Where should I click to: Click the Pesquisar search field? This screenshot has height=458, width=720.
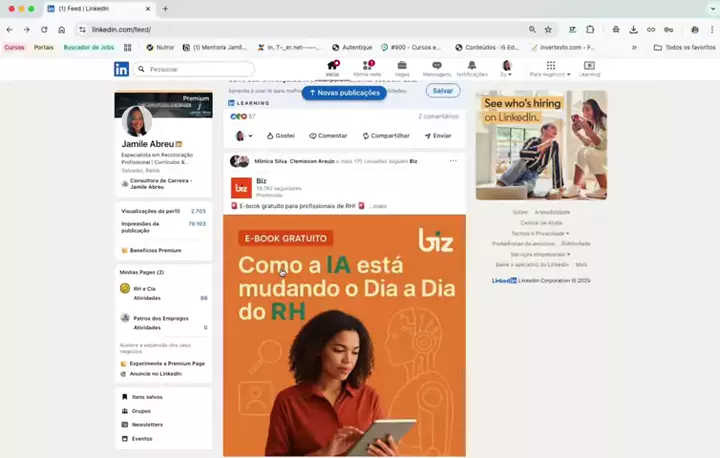[x=198, y=69]
